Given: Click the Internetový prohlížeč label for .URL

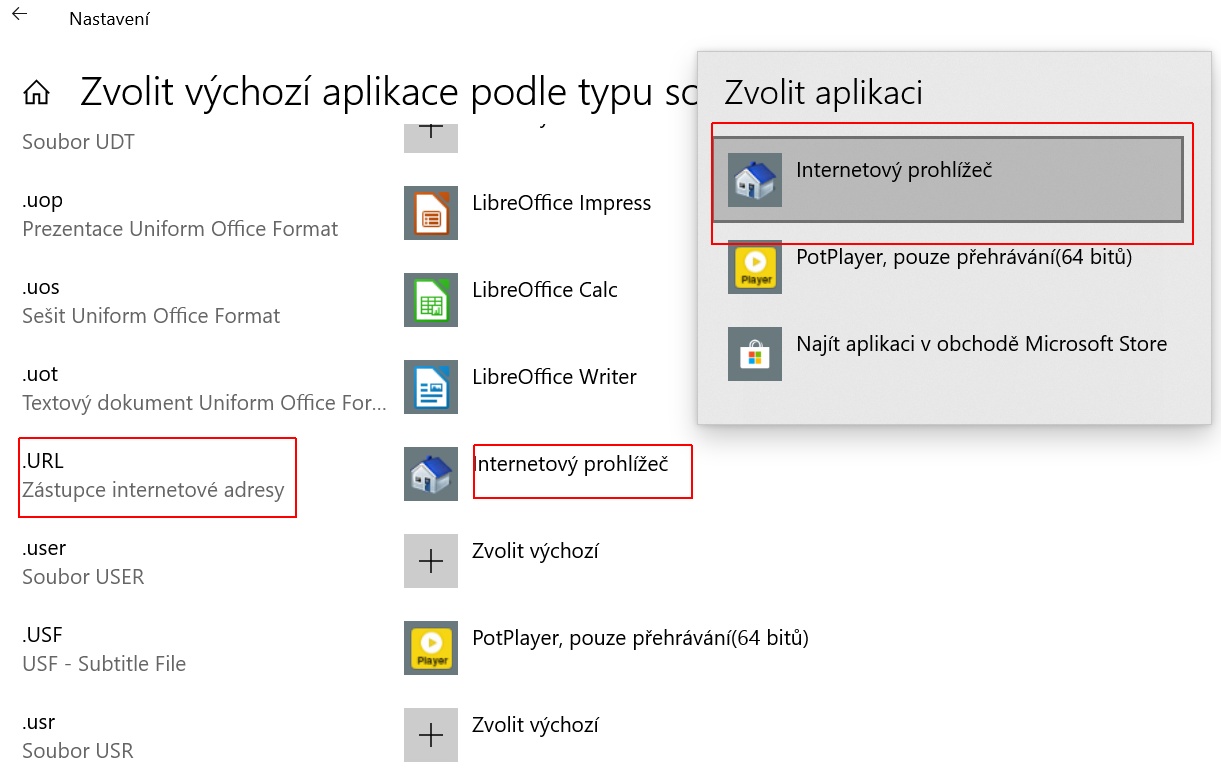Looking at the screenshot, I should click(570, 464).
